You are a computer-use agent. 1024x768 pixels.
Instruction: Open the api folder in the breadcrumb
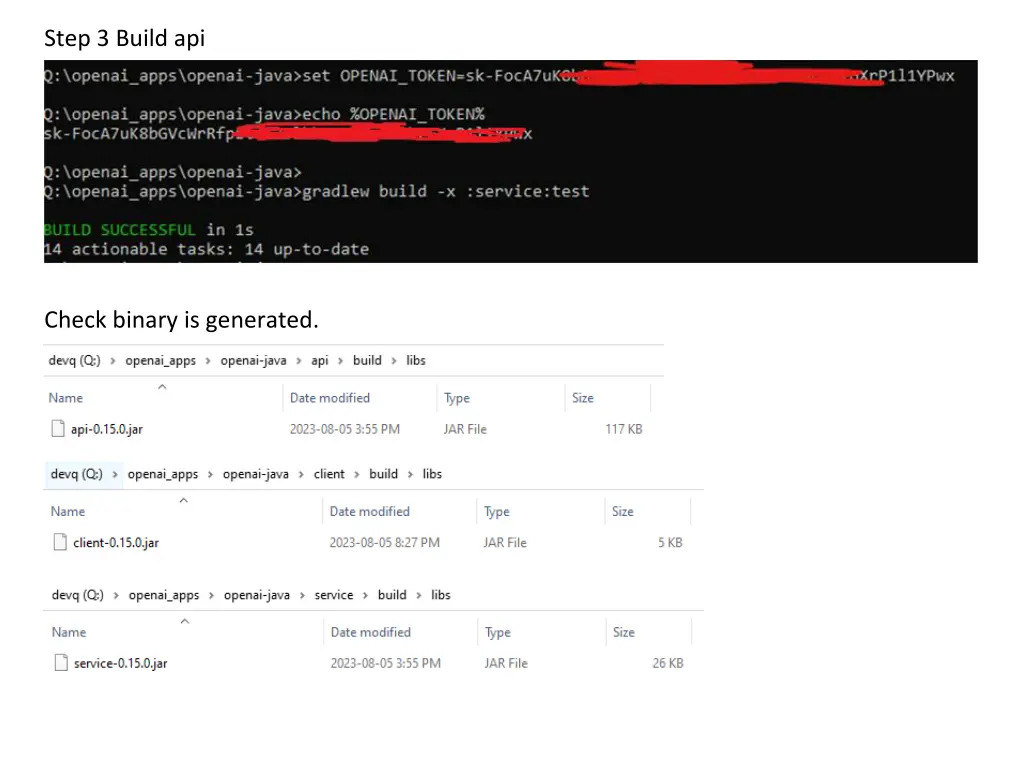tap(319, 360)
